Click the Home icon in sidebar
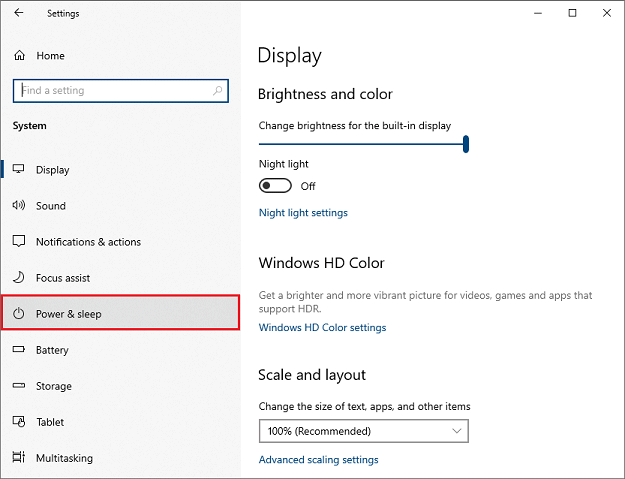The width and height of the screenshot is (625, 479). (x=18, y=56)
